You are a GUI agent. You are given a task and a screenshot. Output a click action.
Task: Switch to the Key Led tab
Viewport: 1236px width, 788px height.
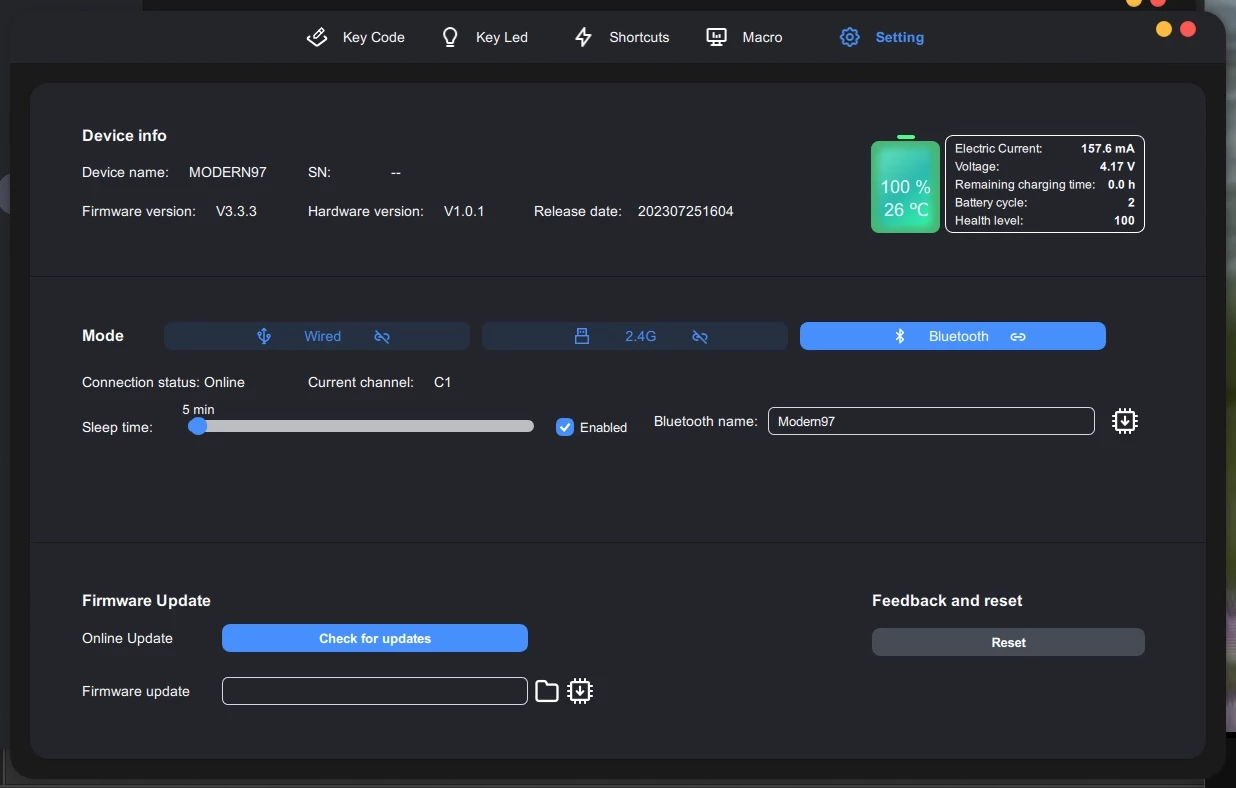pos(484,37)
